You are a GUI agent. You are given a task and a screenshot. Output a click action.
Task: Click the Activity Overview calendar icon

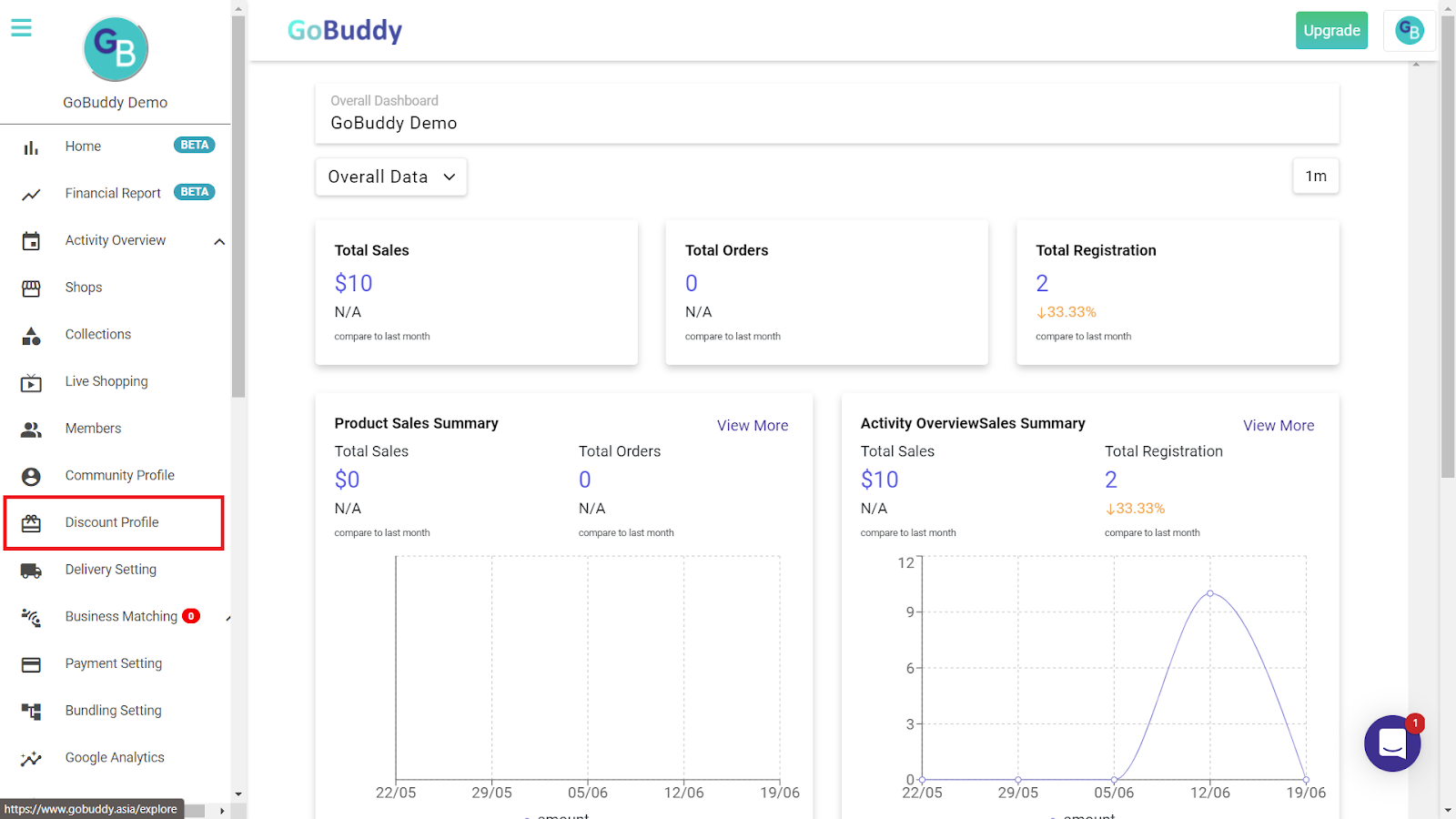point(31,241)
